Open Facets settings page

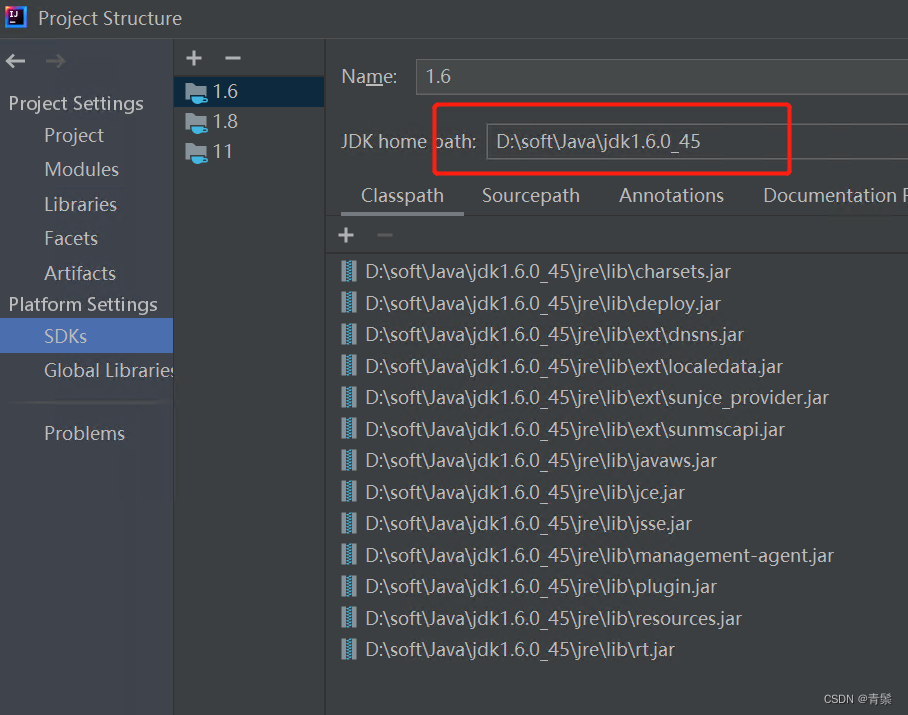[x=71, y=239]
